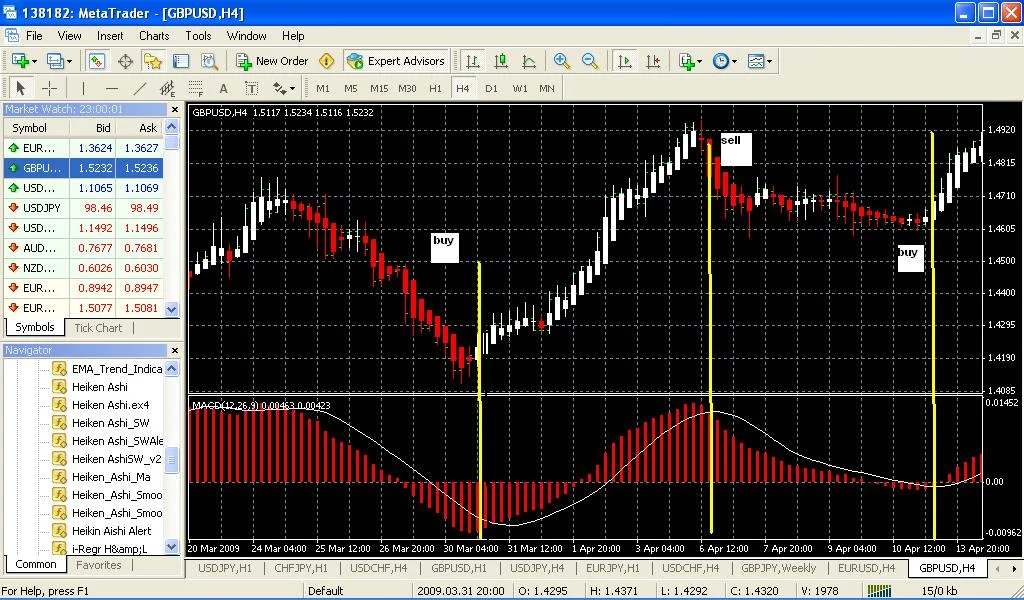
Task: Open the New Chart dropdown arrow
Action: point(34,62)
